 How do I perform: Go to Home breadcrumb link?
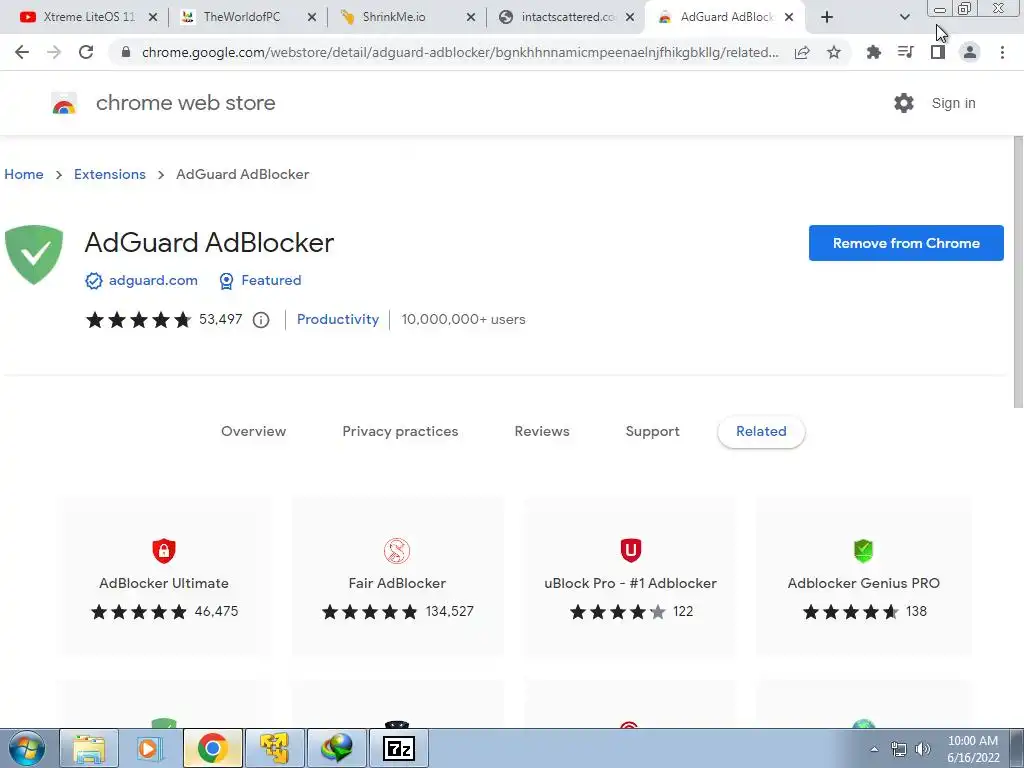tap(24, 174)
